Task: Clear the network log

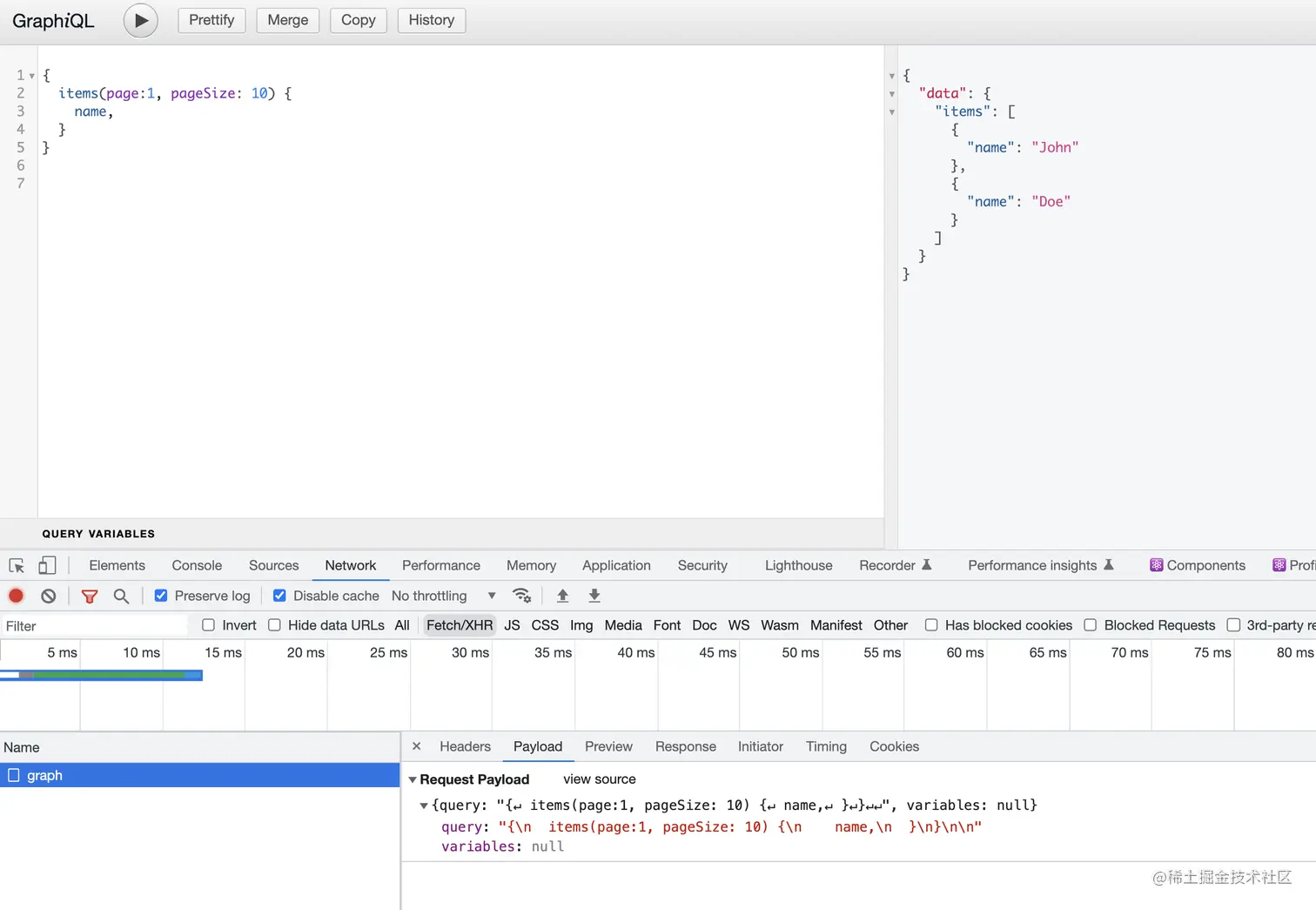Action: (48, 596)
